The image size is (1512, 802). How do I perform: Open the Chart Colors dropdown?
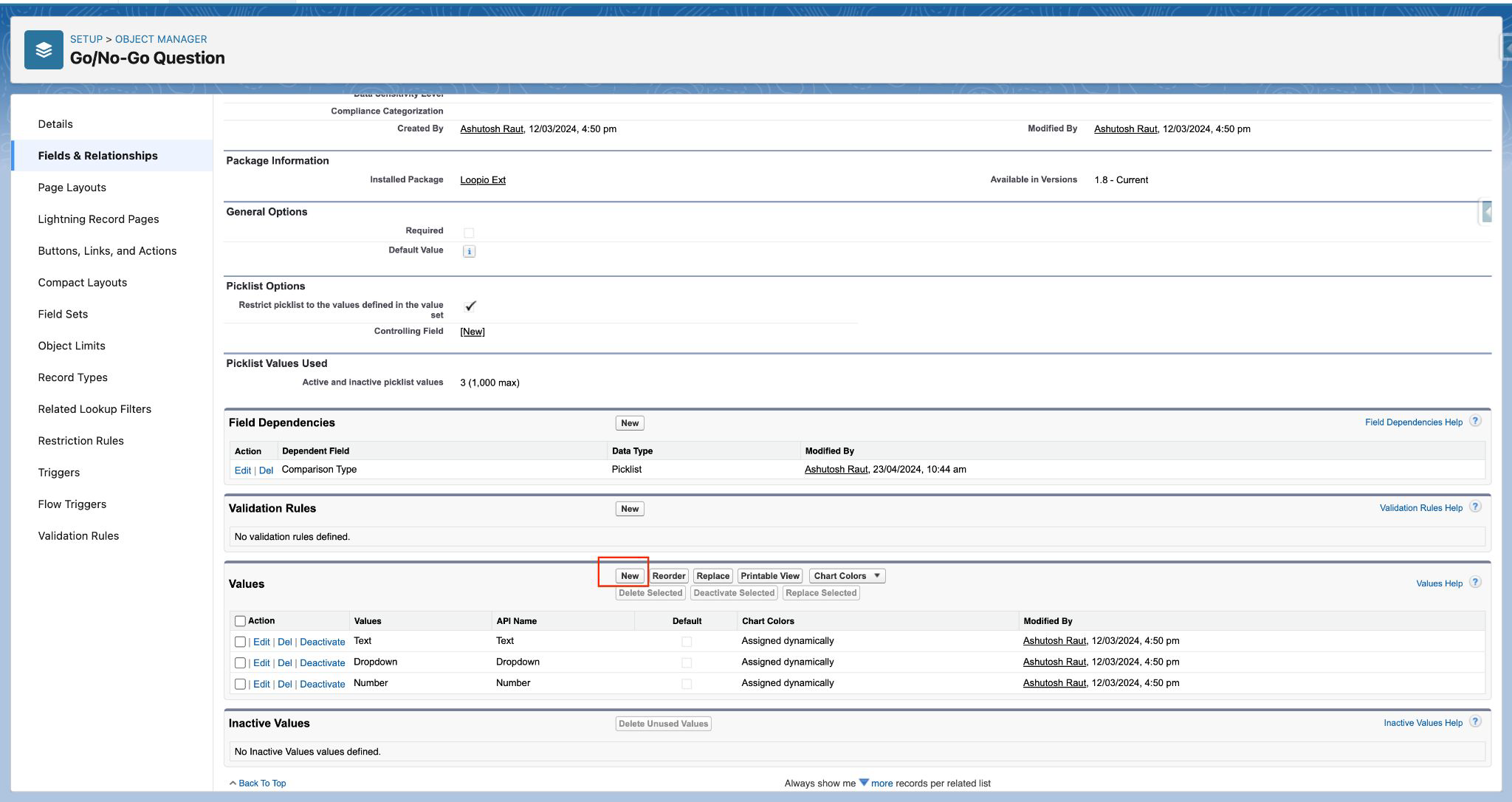tap(847, 576)
